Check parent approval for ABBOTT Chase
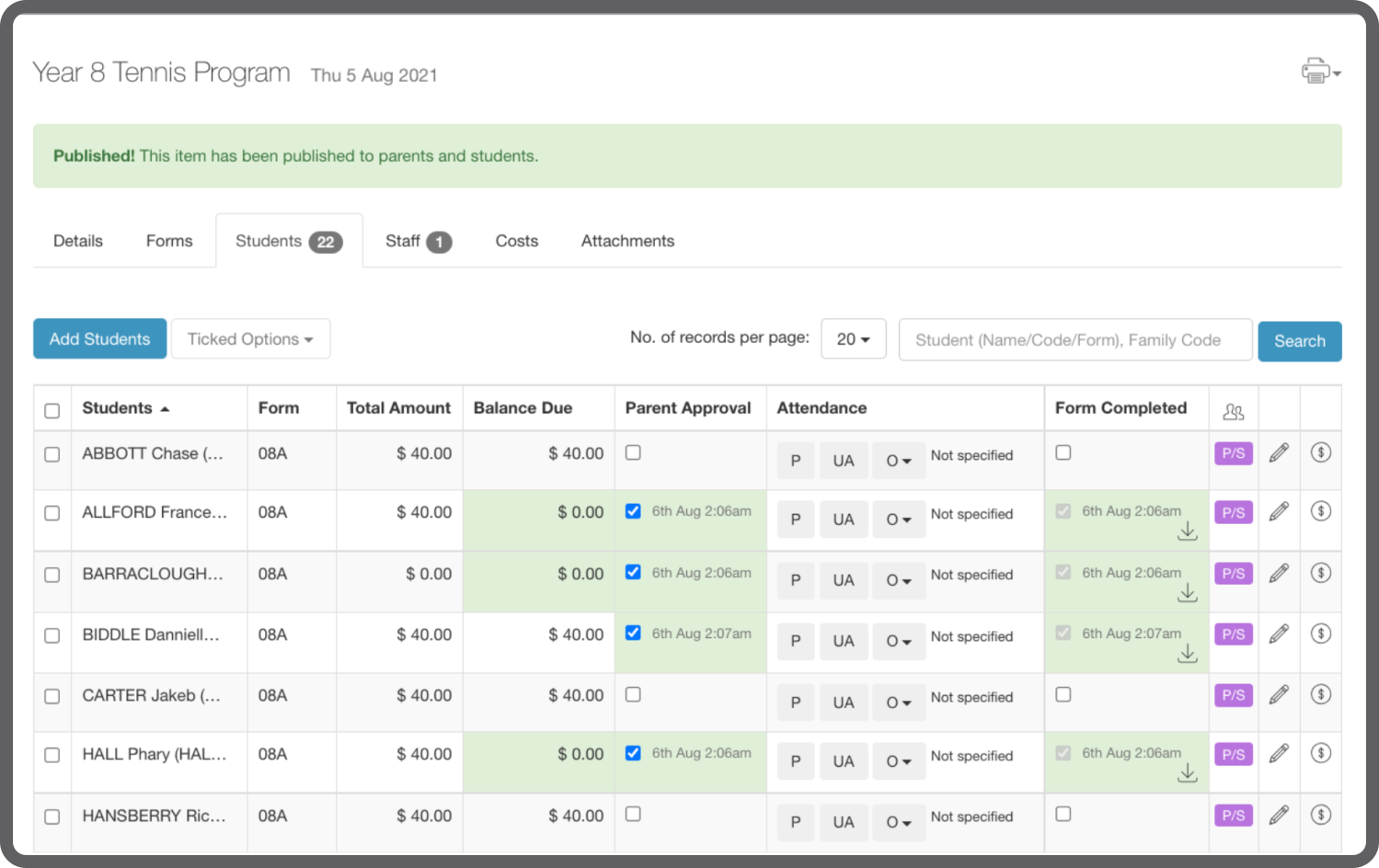The image size is (1379, 868). 633,452
